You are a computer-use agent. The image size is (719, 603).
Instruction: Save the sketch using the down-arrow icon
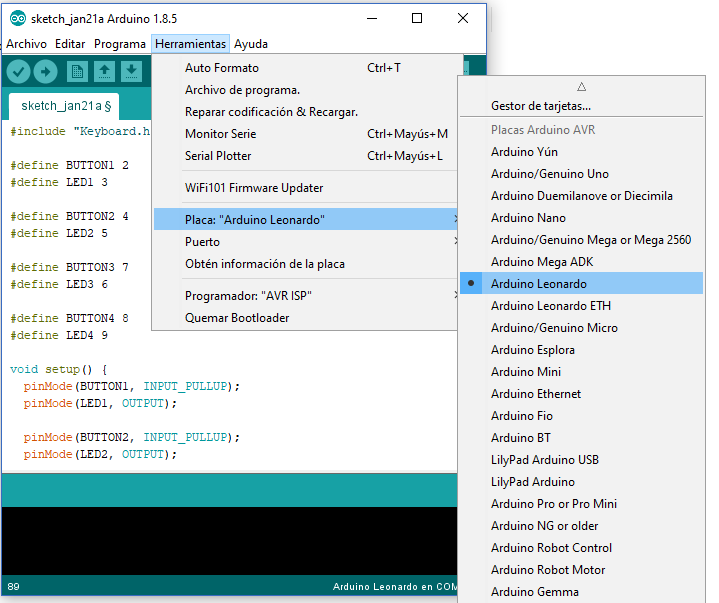131,72
